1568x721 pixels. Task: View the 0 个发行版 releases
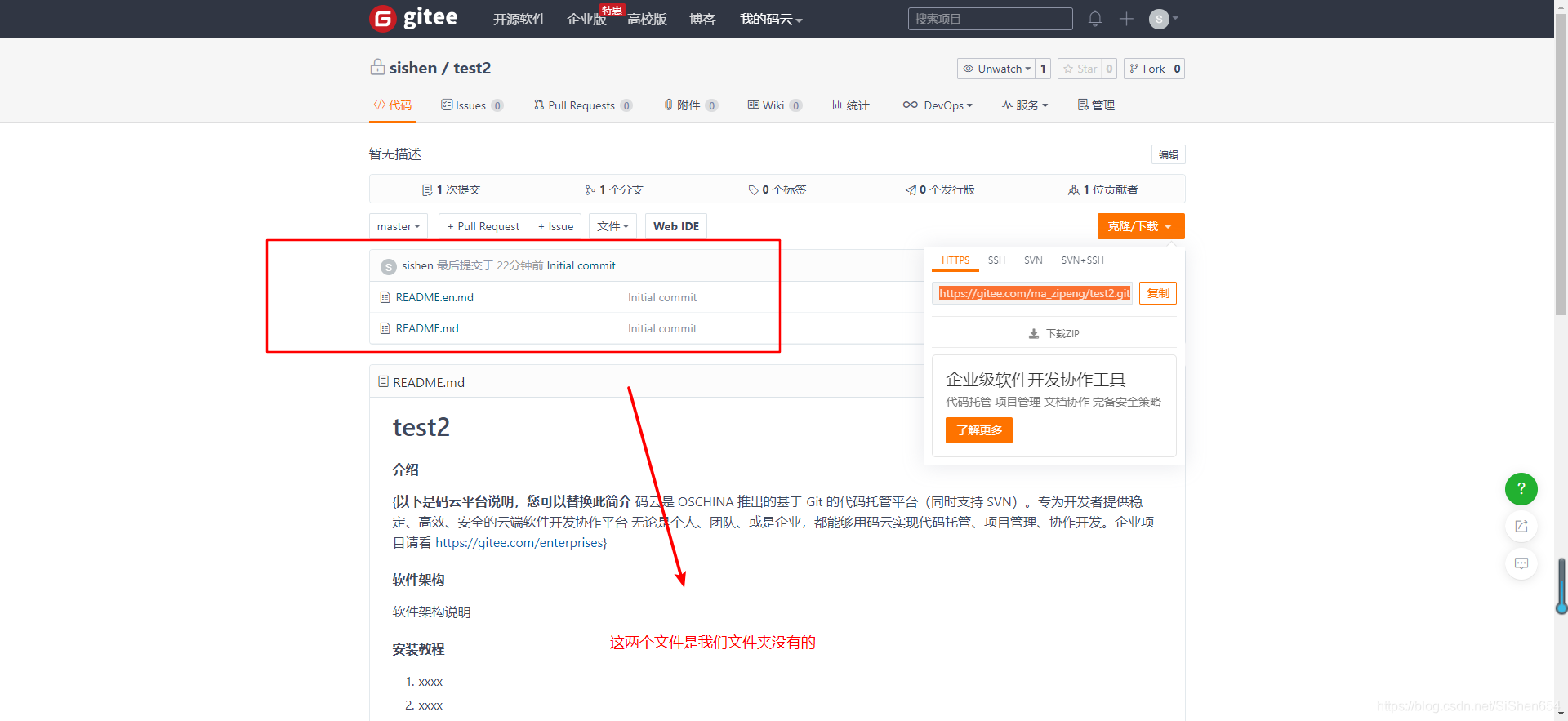click(940, 189)
